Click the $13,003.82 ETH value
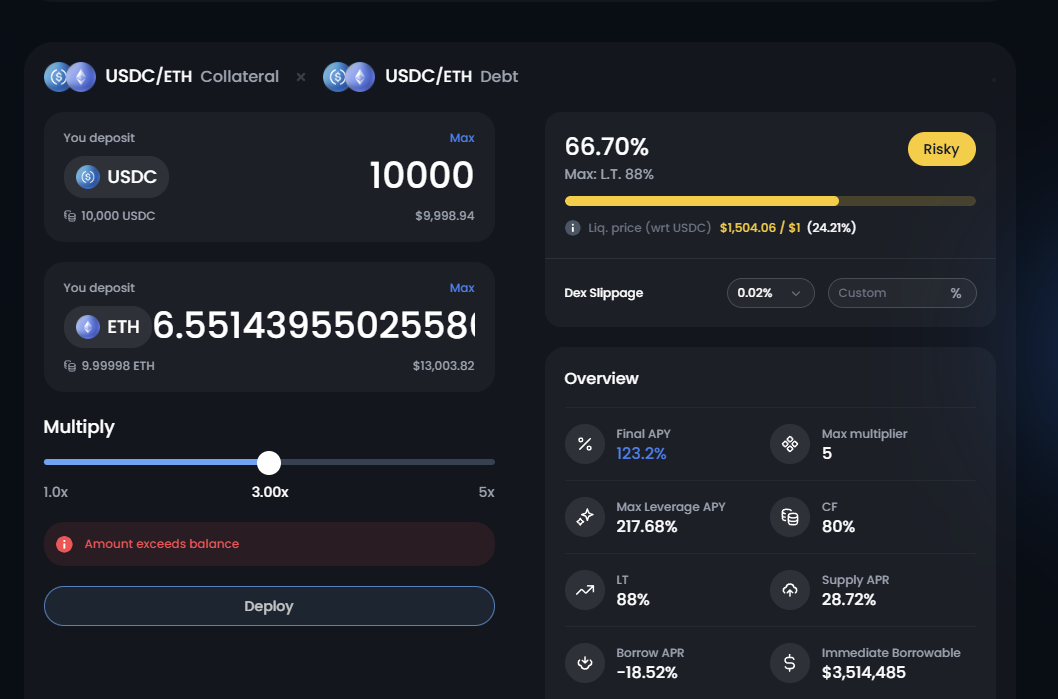This screenshot has width=1058, height=699. point(443,366)
